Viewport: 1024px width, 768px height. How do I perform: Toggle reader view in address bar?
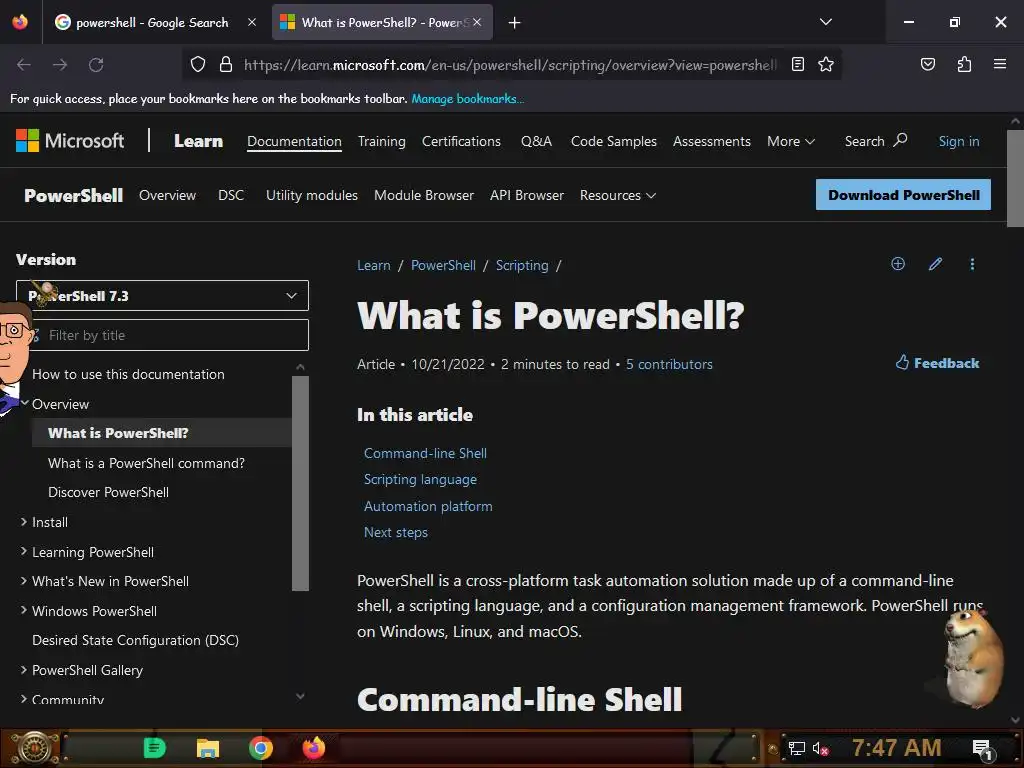(x=797, y=64)
